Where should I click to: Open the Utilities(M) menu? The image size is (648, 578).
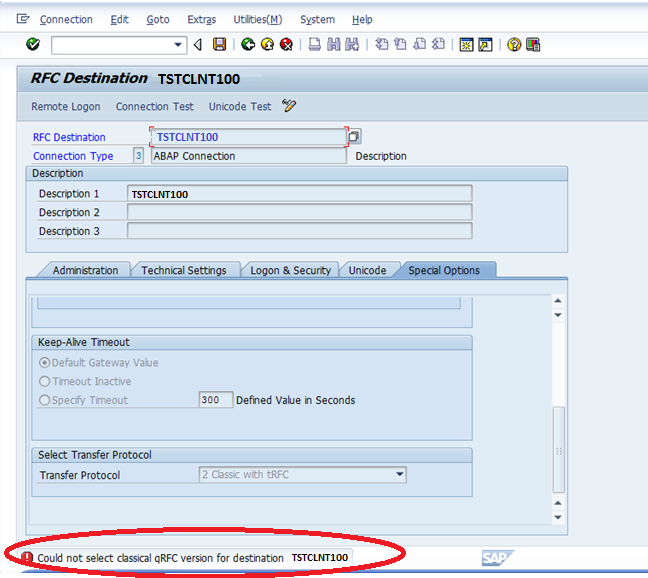[258, 19]
